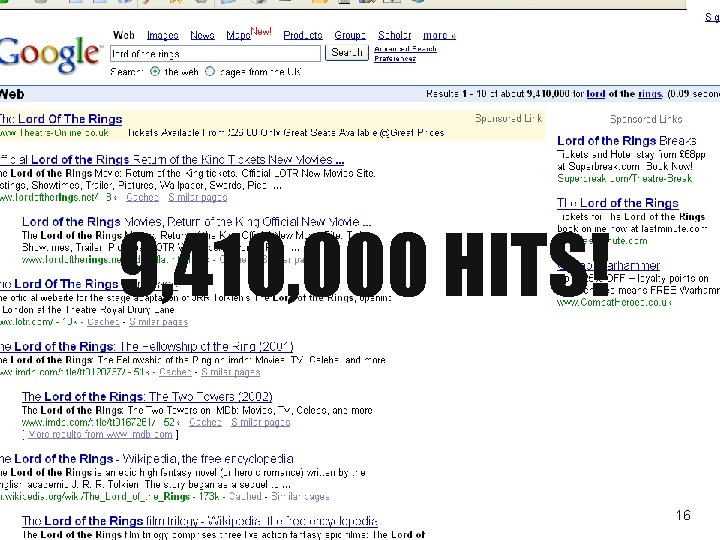Viewport: 720px width, 540px height.
Task: Open the Groups search tab
Action: pyautogui.click(x=350, y=35)
